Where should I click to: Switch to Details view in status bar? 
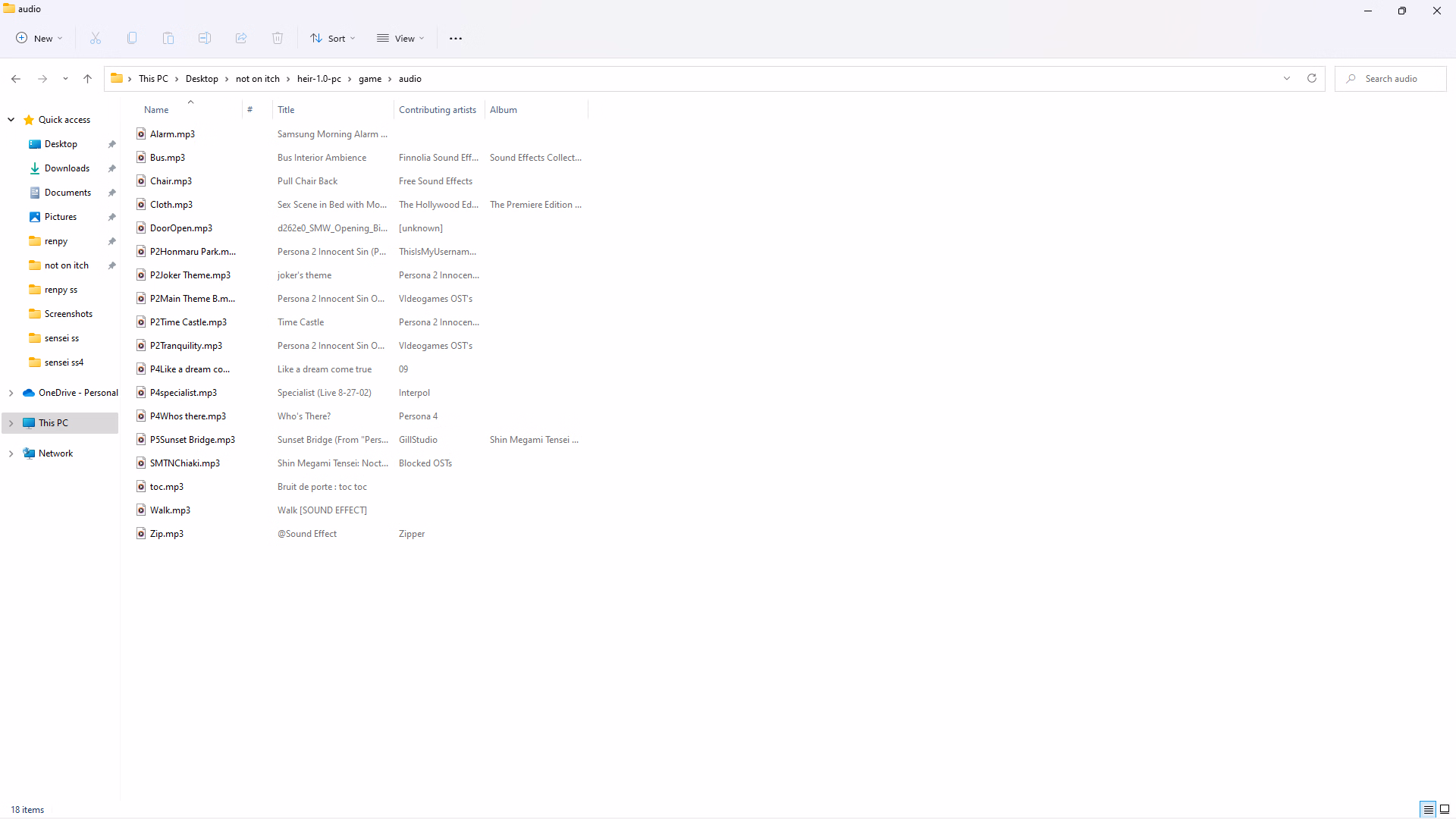(x=1428, y=809)
